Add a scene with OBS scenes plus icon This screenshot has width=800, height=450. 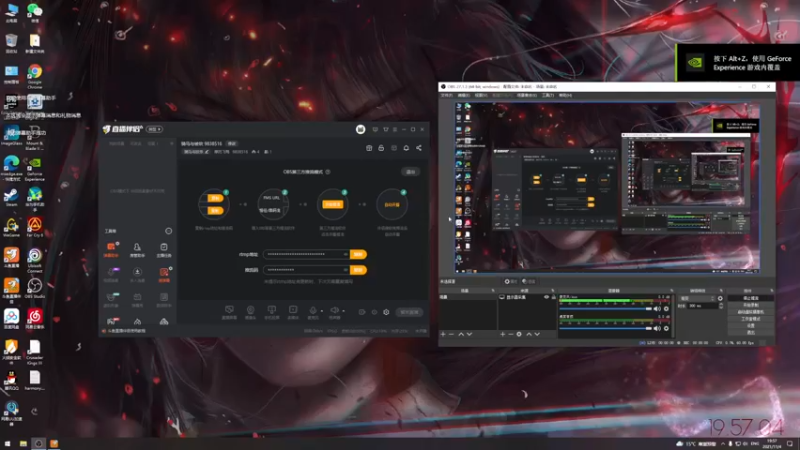(x=443, y=334)
